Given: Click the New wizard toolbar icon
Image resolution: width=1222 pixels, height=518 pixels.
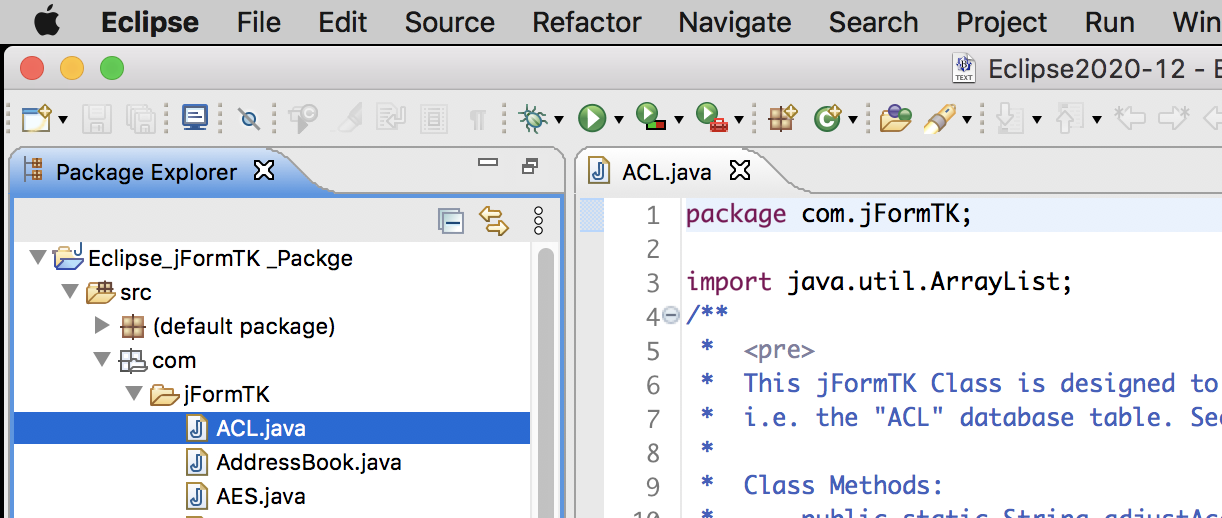Looking at the screenshot, I should 36,119.
